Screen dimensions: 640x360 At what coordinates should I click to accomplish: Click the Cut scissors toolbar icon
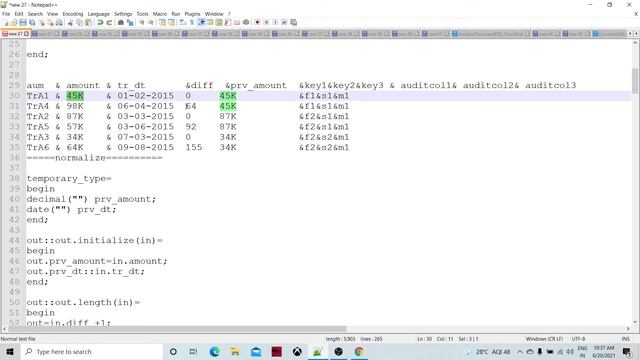70,22
